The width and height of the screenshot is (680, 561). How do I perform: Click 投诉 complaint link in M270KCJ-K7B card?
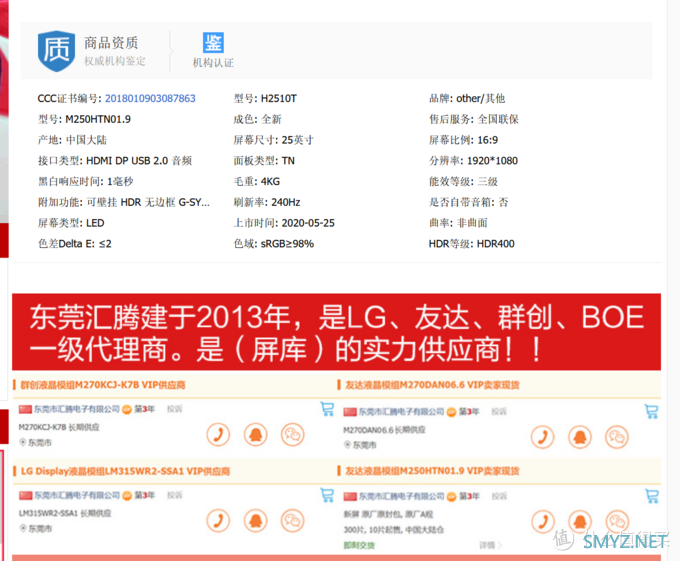point(175,409)
